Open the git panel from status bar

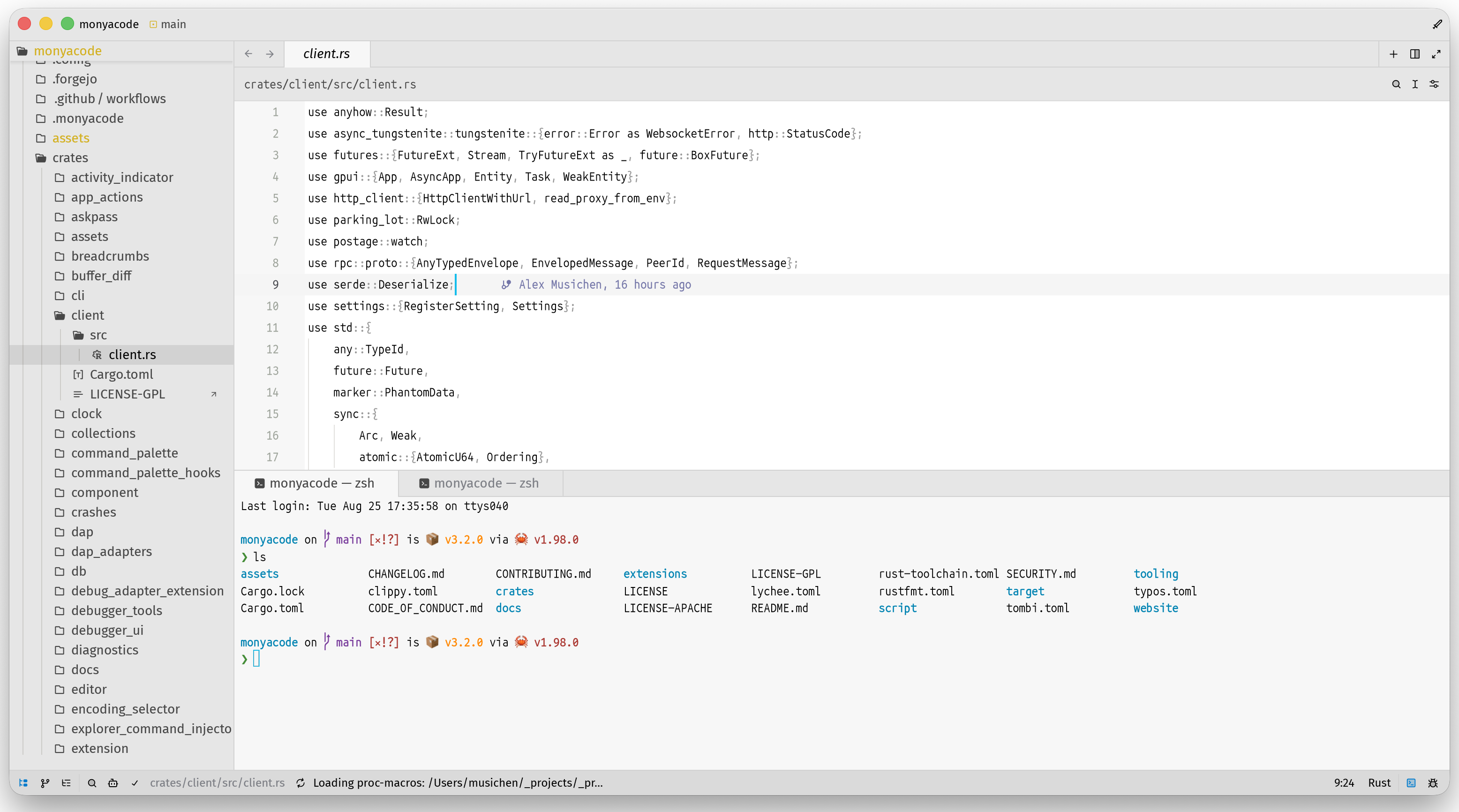45,782
